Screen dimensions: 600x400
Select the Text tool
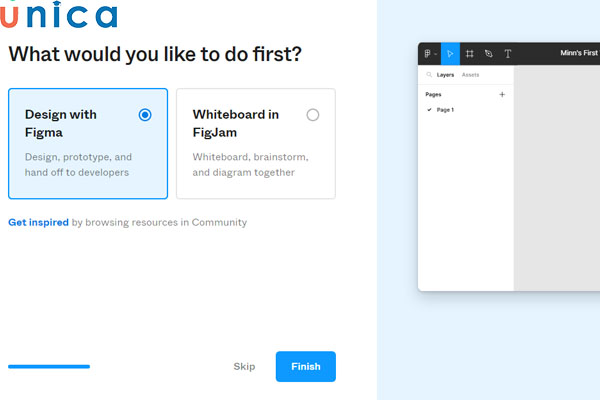[507, 54]
